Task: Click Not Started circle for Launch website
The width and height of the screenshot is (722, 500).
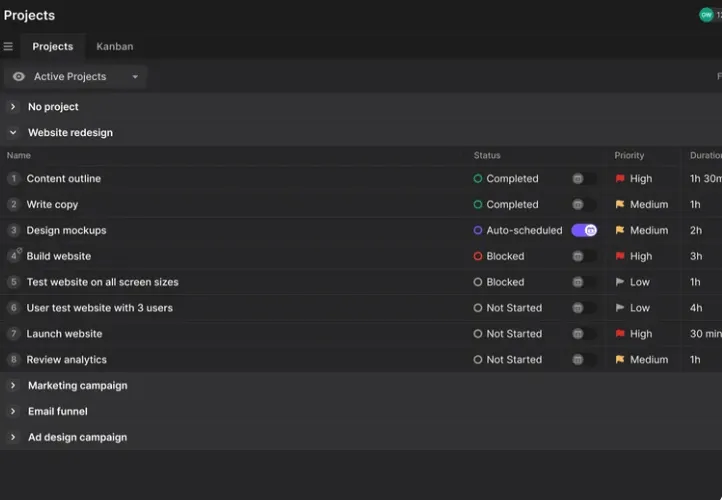Action: [477, 334]
